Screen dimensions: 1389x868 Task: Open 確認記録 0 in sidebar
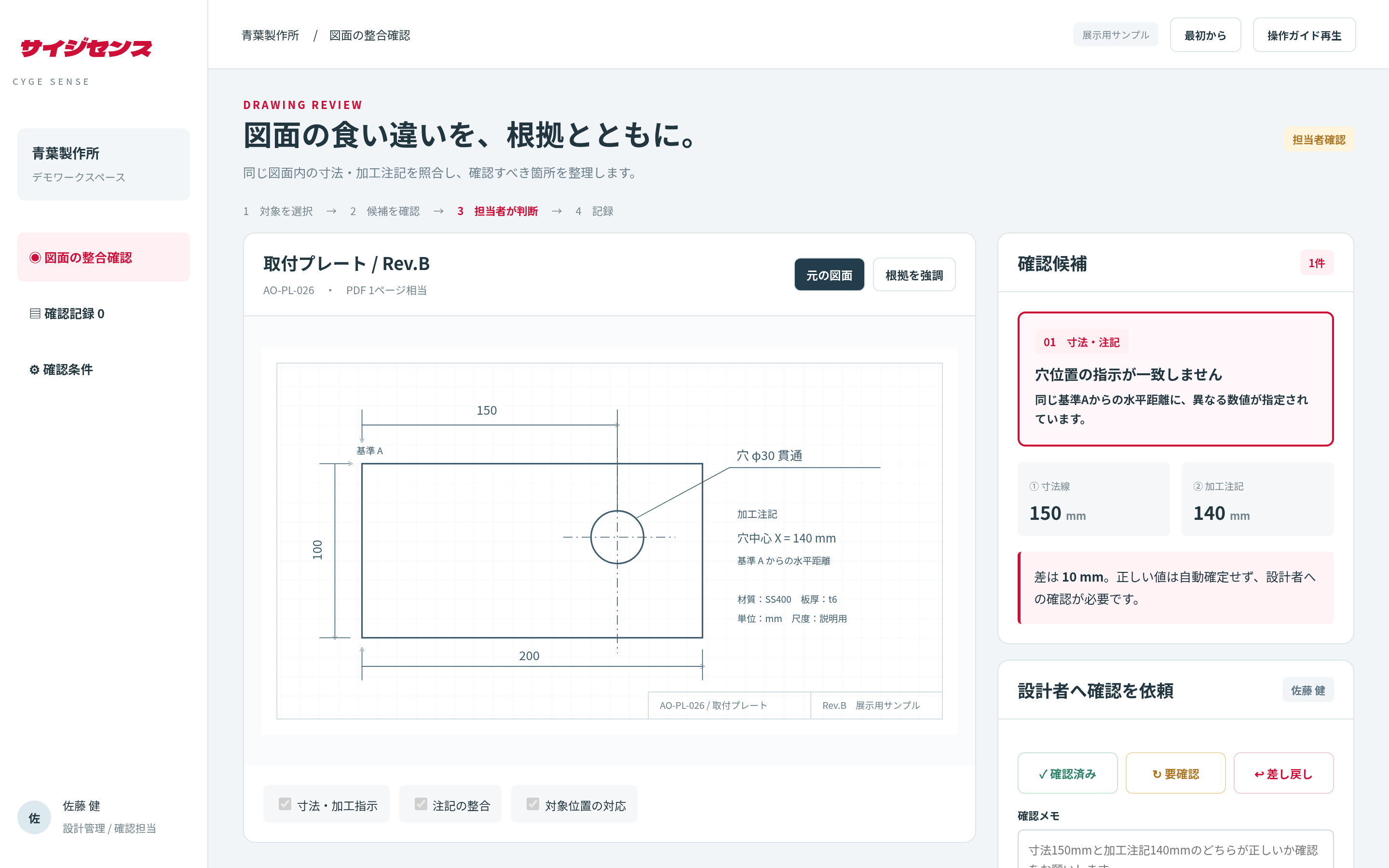103,313
